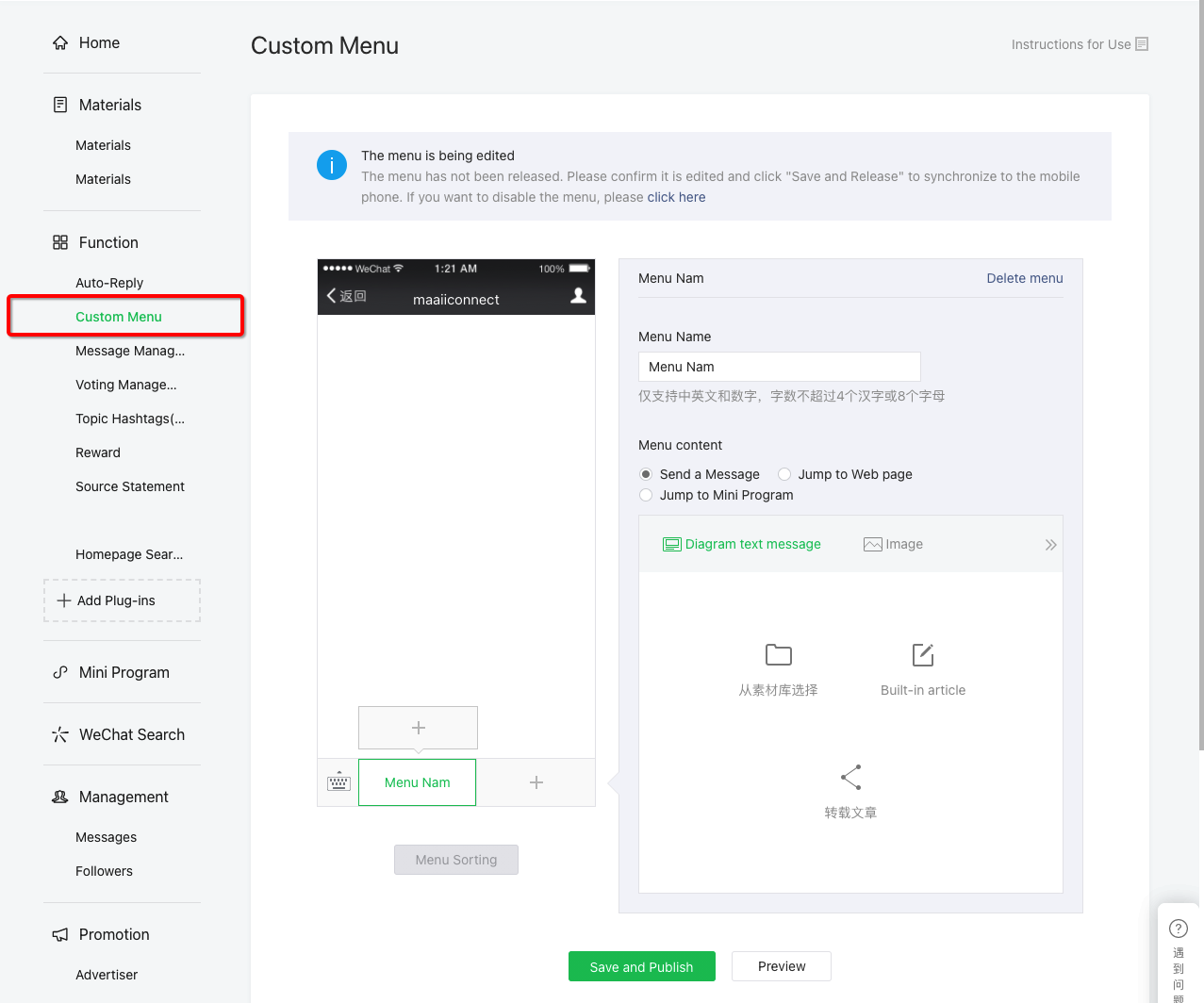Open Reward in the sidebar
1204x1003 pixels.
(x=98, y=452)
